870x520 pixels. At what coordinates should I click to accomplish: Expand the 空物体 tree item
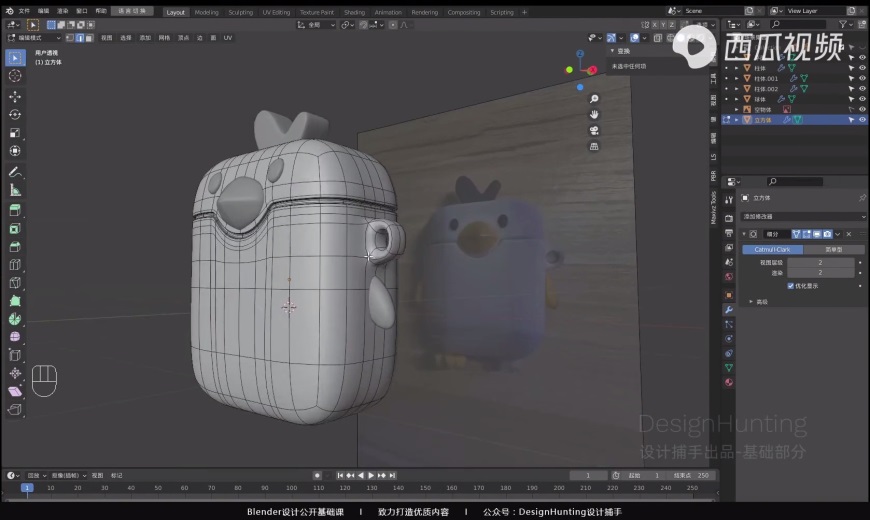pyautogui.click(x=737, y=109)
